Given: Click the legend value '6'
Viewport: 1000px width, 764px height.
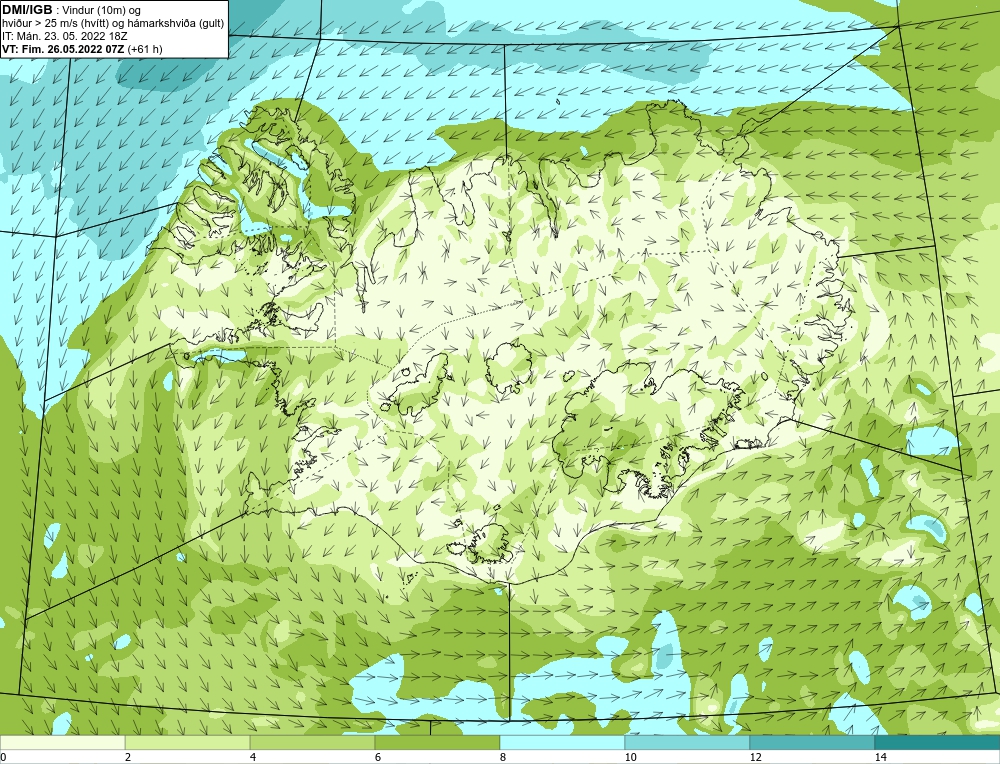Looking at the screenshot, I should [x=378, y=757].
